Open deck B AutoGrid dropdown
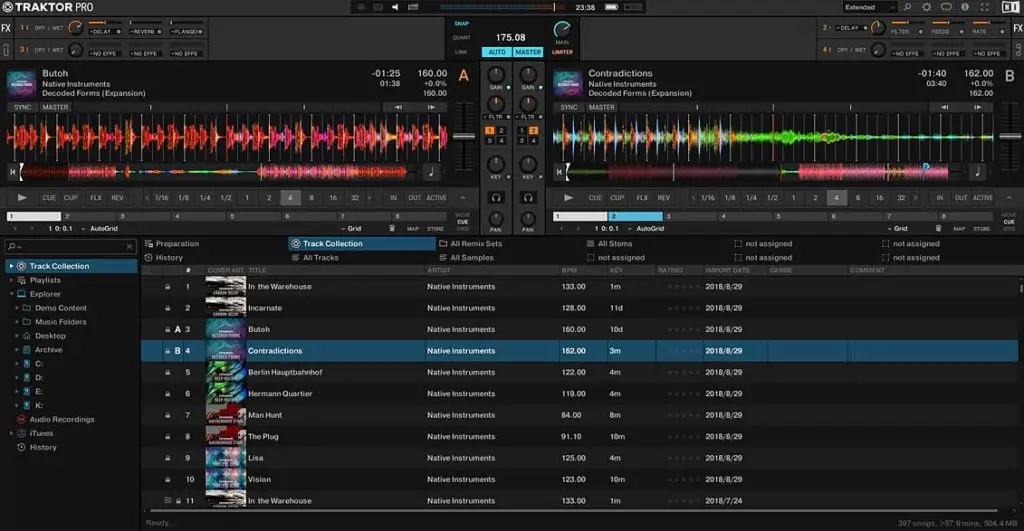Screen dimensions: 1024x531 click(x=646, y=229)
